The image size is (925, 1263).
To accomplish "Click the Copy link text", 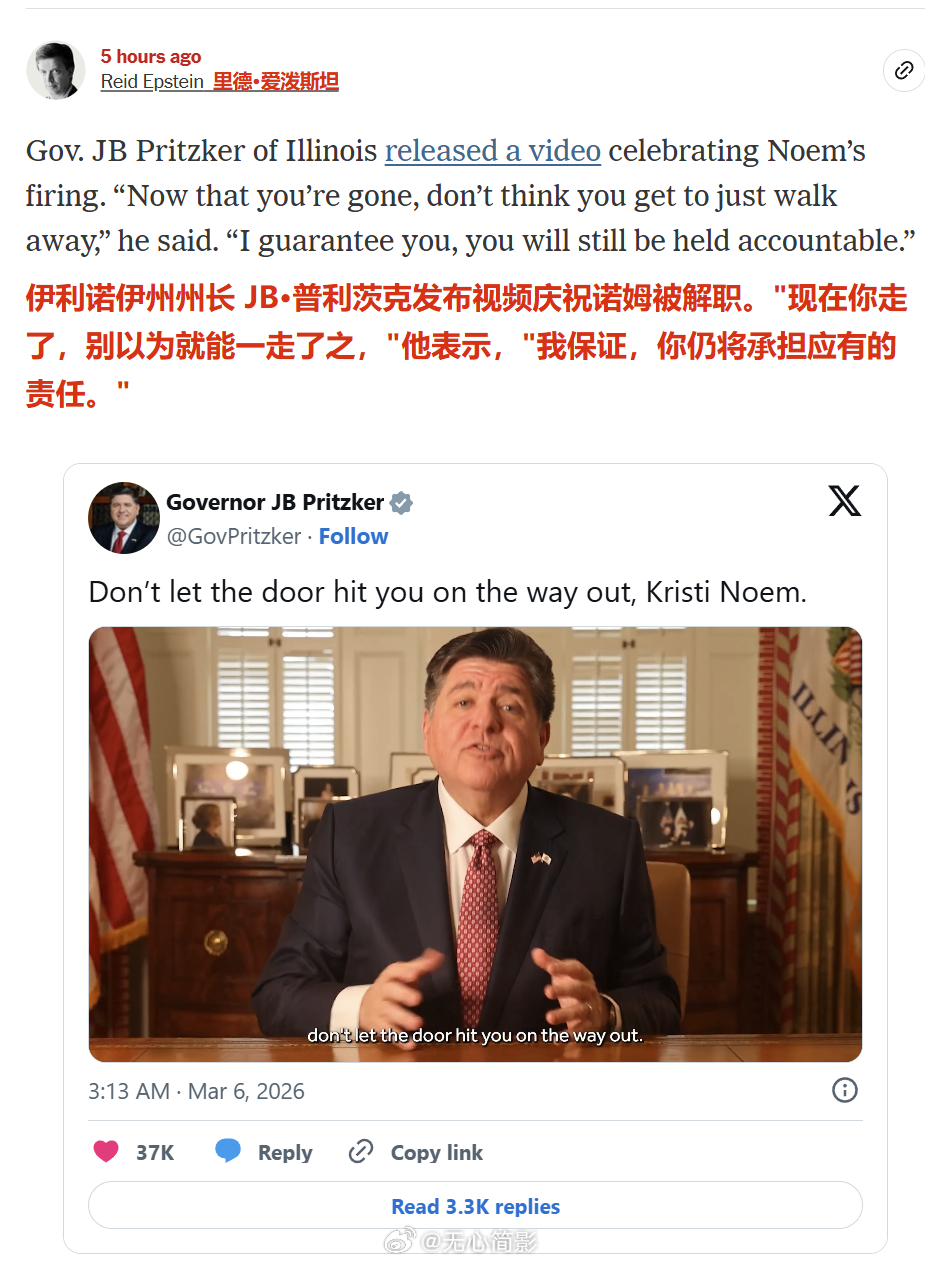I will pos(437,1153).
